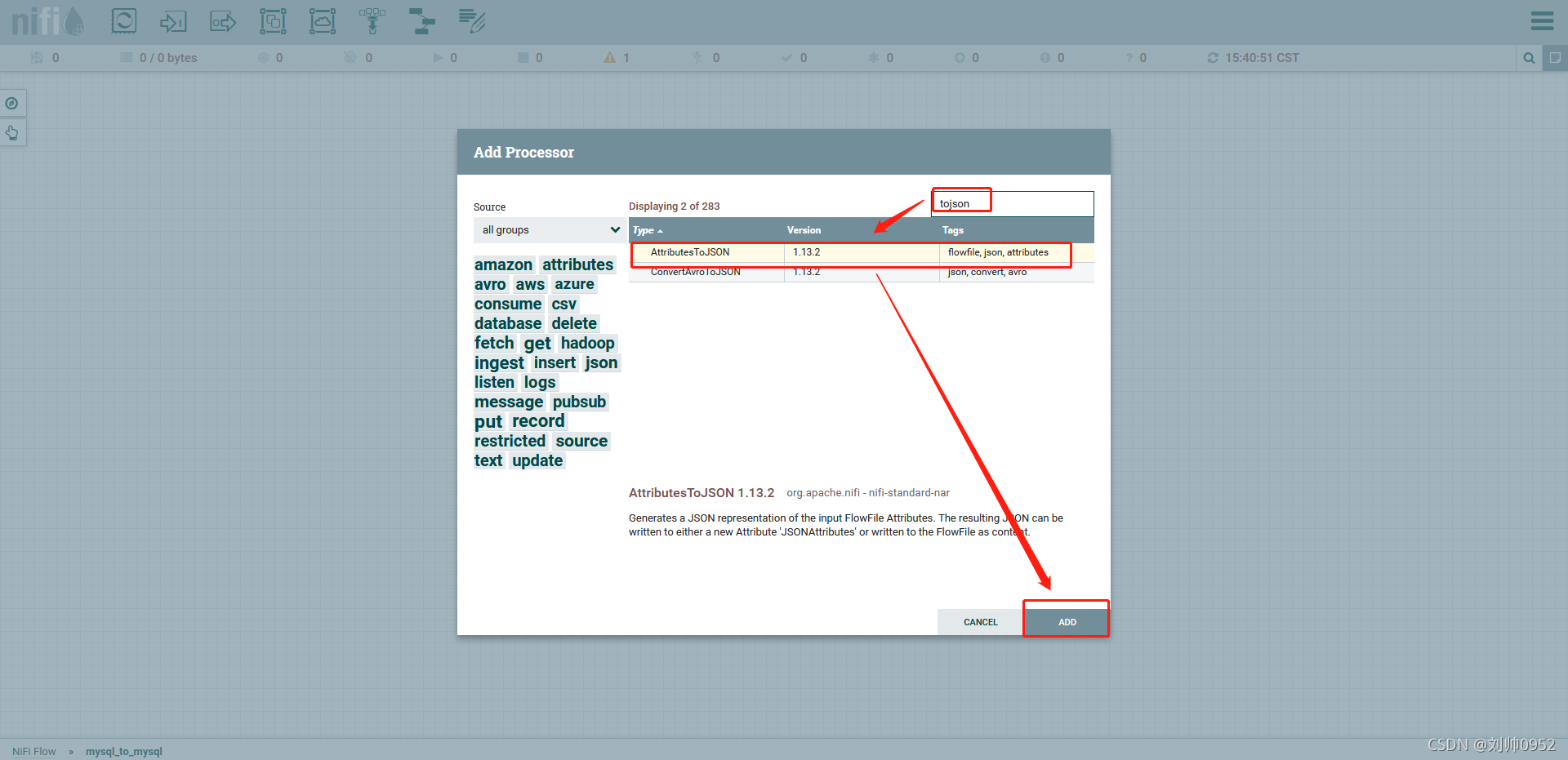Select the ConvertAvroToJSON processor row
The height and width of the screenshot is (760, 1568).
click(862, 272)
